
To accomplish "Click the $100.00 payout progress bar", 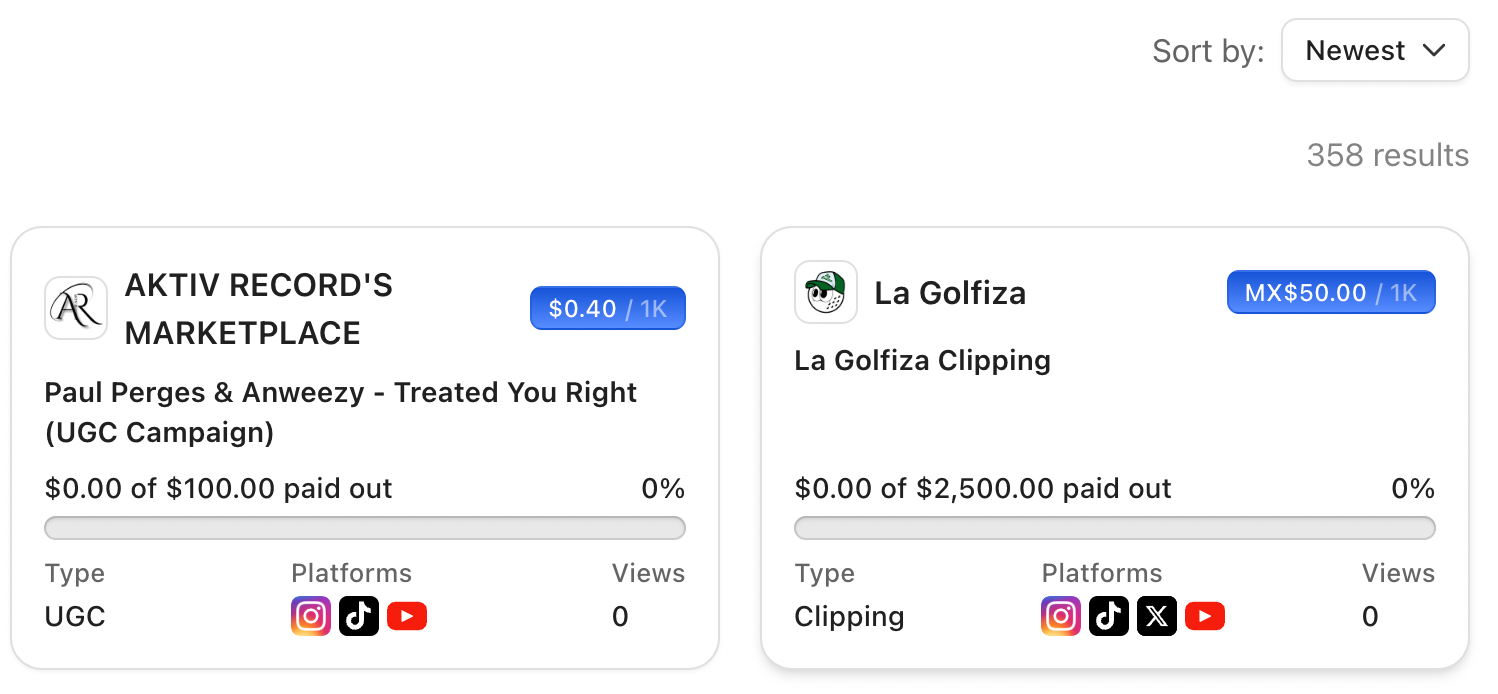I will (x=365, y=528).
